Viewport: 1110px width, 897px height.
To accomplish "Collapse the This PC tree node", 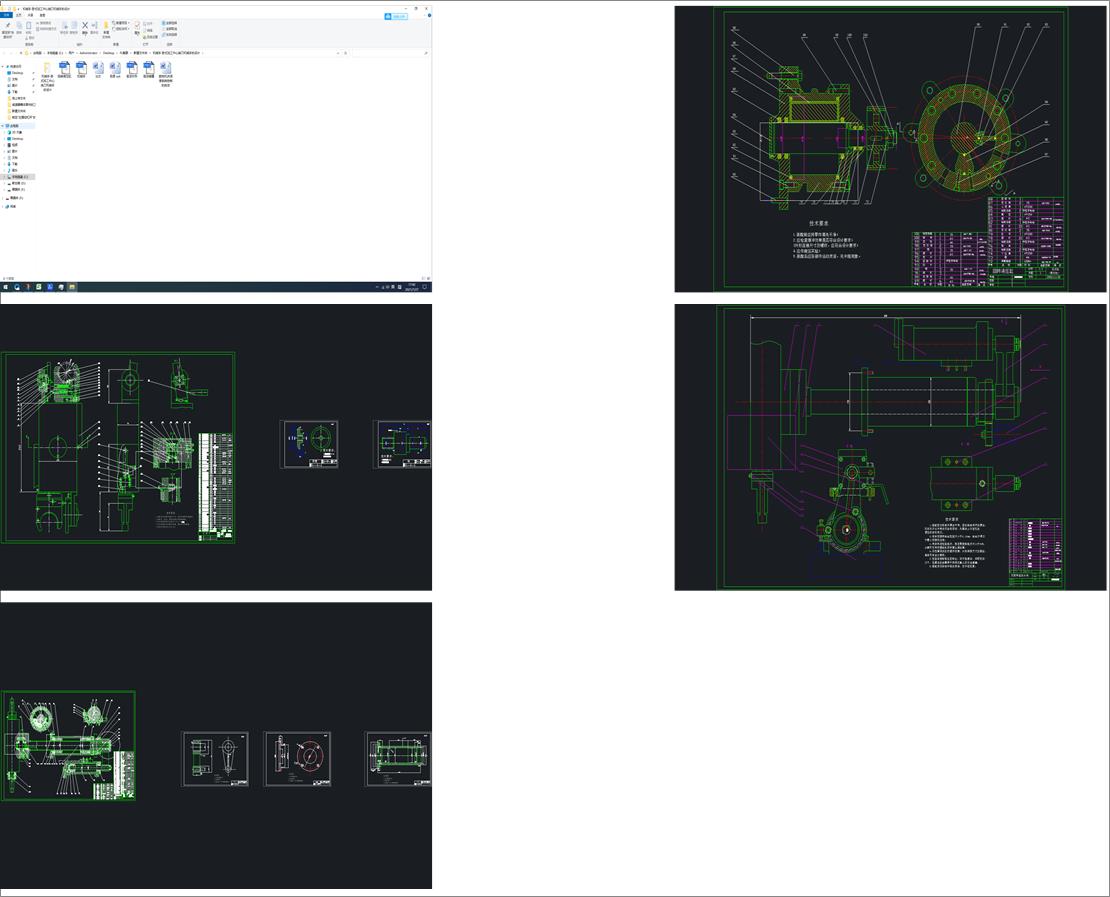I will 3,126.
